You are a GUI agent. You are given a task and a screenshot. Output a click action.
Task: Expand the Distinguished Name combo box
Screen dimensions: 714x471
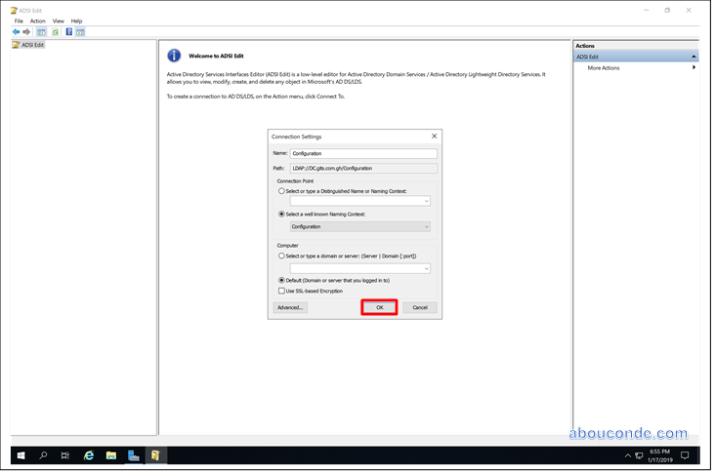pyautogui.click(x=426, y=201)
